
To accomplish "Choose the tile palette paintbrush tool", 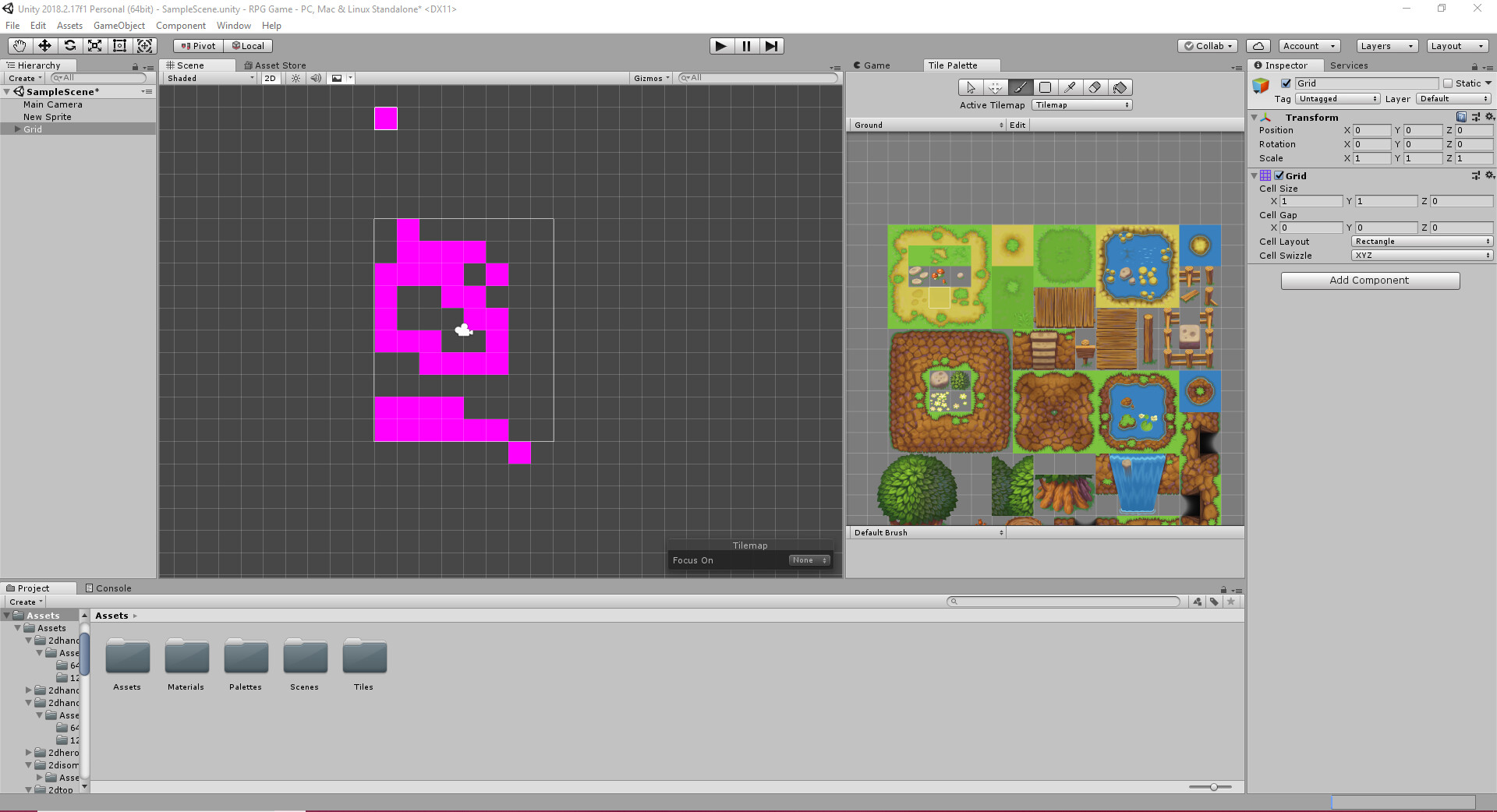I will coord(1020,87).
